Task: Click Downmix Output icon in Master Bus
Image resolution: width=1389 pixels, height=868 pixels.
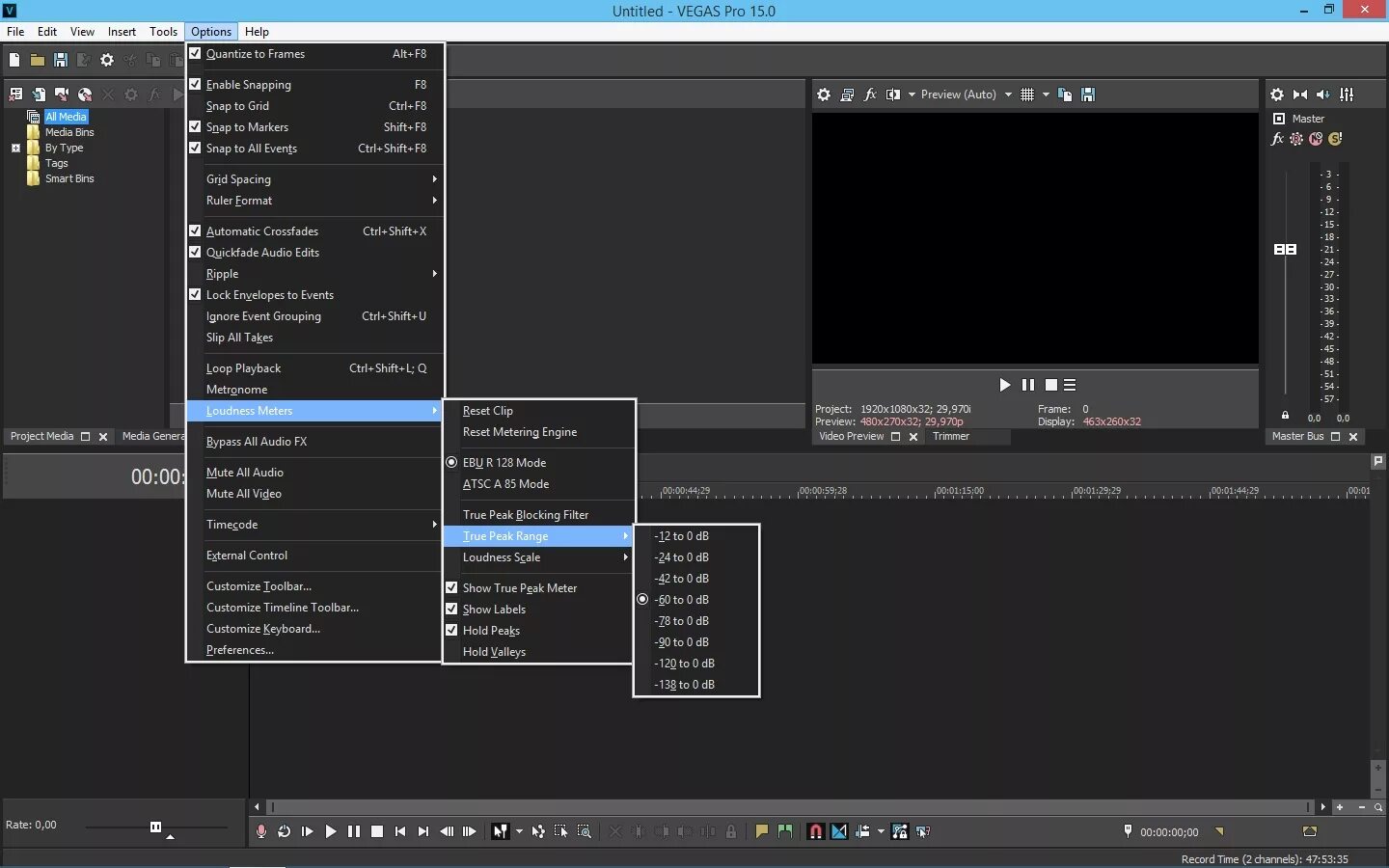Action: coord(1300,95)
